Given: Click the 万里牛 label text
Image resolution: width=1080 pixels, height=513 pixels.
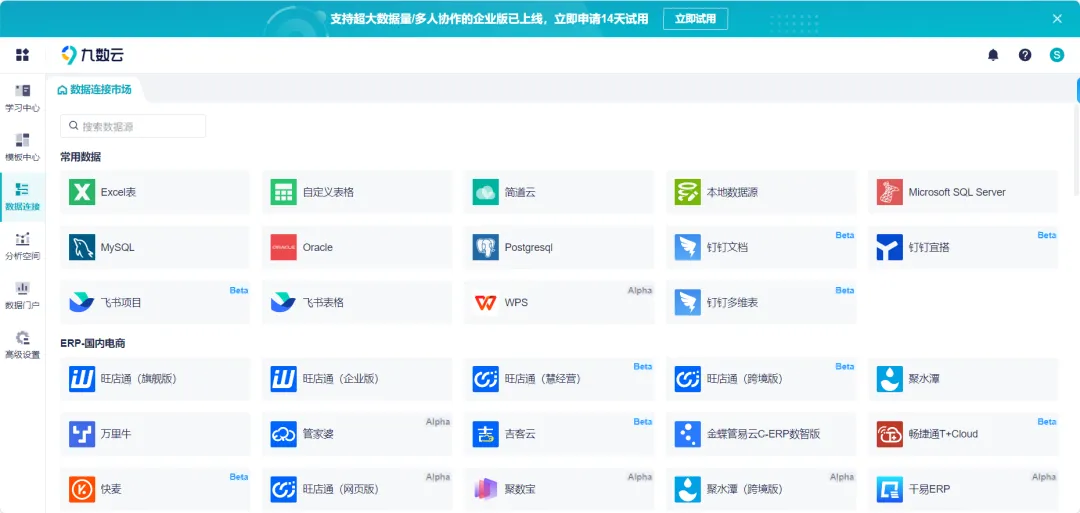Looking at the screenshot, I should click(x=116, y=434).
